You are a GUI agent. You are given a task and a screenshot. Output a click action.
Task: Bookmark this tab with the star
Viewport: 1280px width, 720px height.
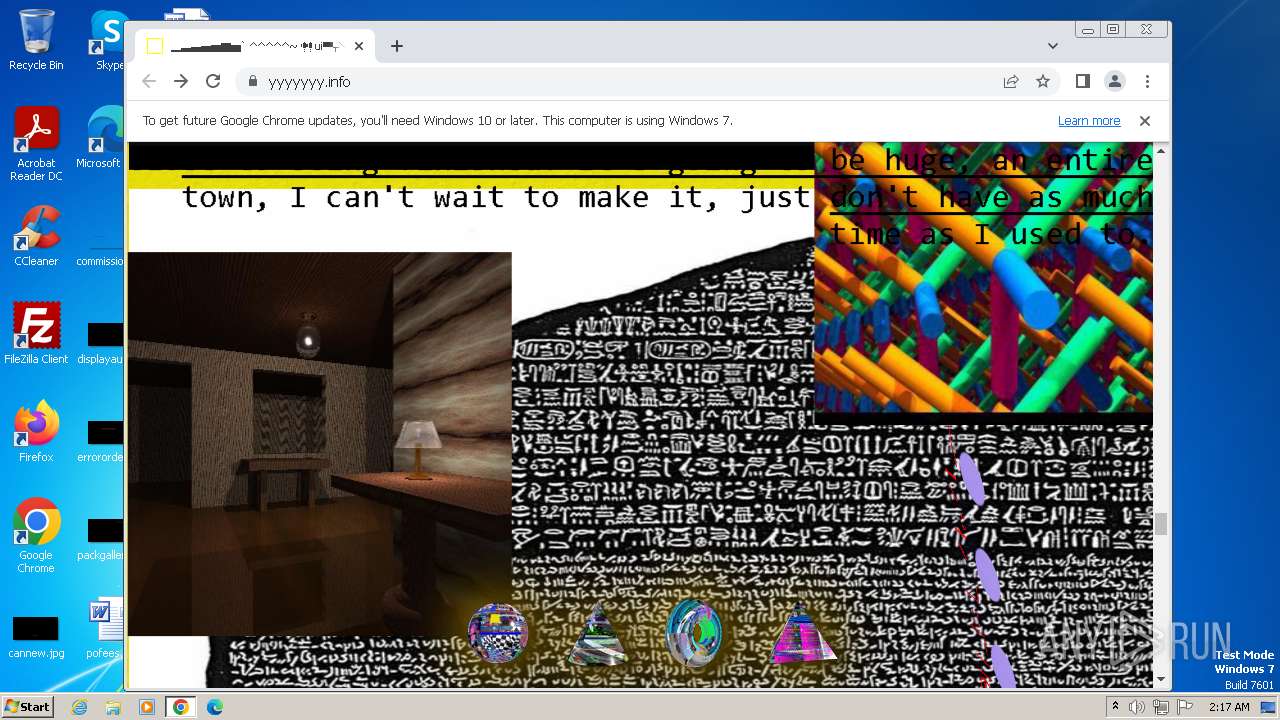pos(1043,82)
